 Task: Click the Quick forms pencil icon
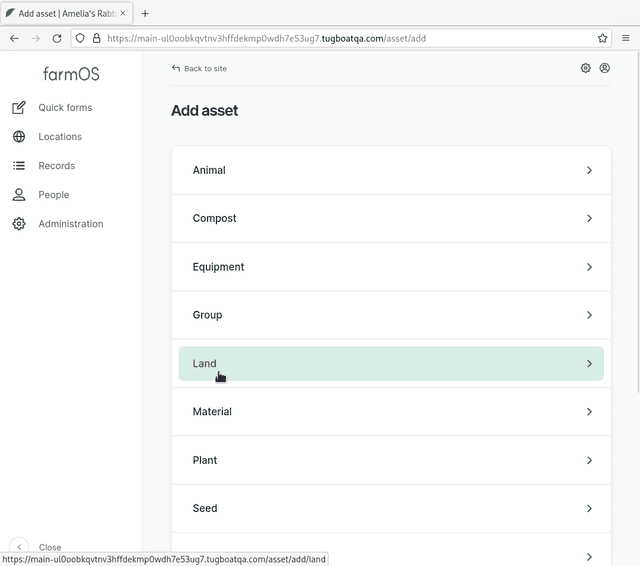pyautogui.click(x=19, y=108)
